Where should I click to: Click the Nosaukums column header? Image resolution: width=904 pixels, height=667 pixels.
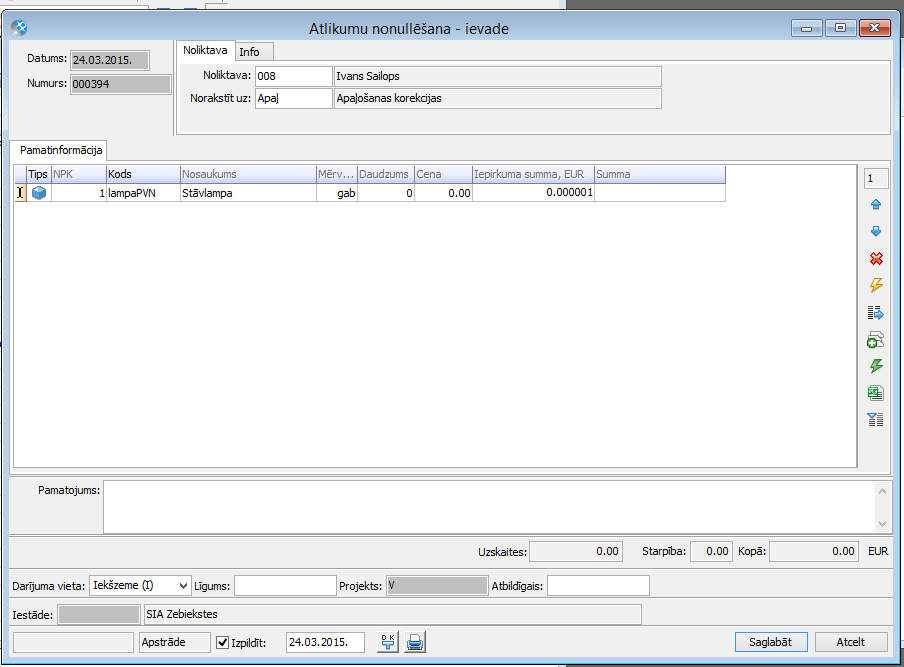point(248,174)
